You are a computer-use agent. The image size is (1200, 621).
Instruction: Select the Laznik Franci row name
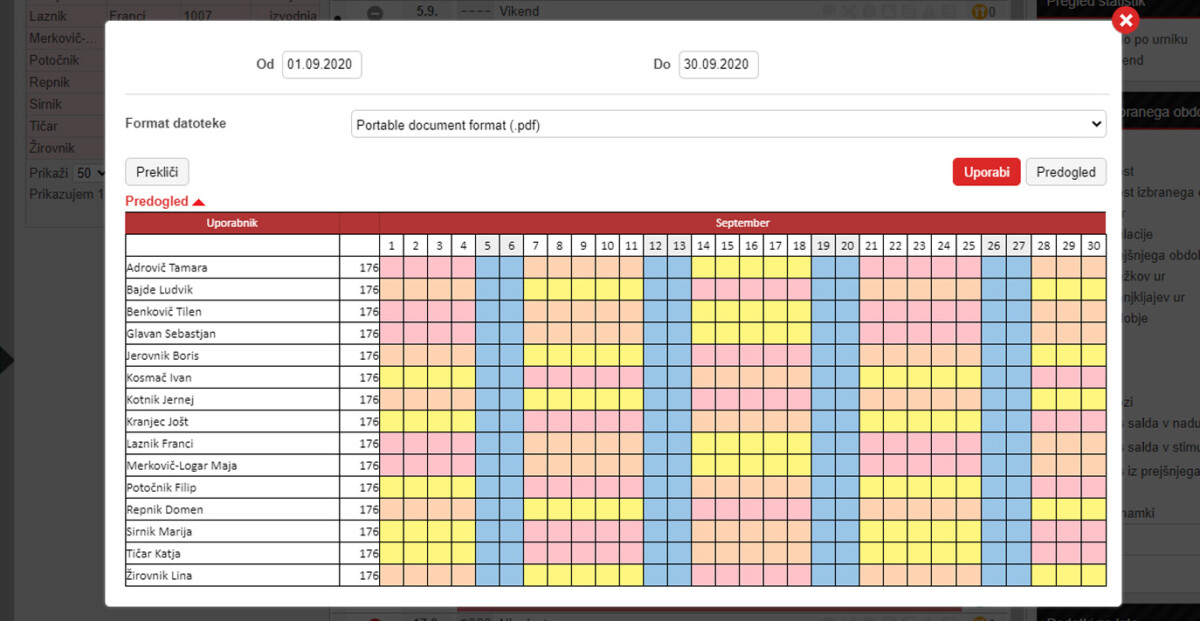(160, 444)
